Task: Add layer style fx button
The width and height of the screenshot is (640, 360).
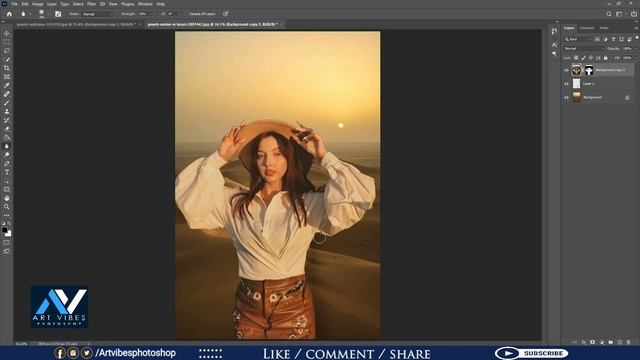Action: point(584,342)
